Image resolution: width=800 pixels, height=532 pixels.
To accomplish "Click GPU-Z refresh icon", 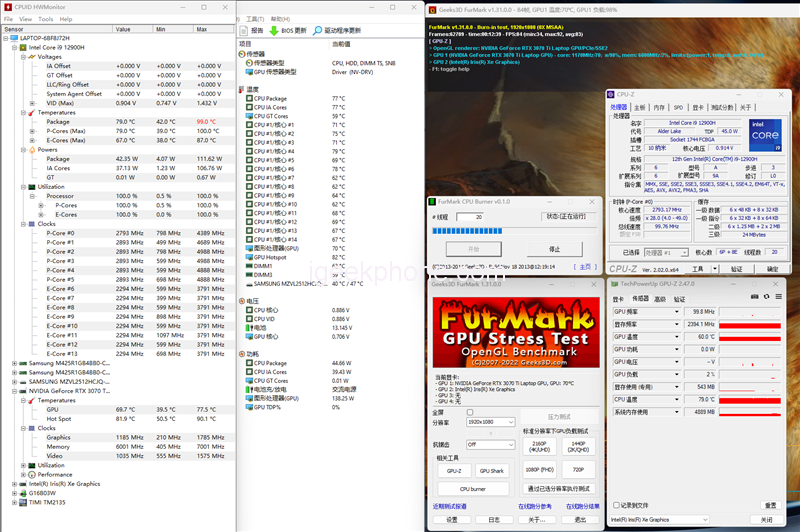I will tap(766, 298).
